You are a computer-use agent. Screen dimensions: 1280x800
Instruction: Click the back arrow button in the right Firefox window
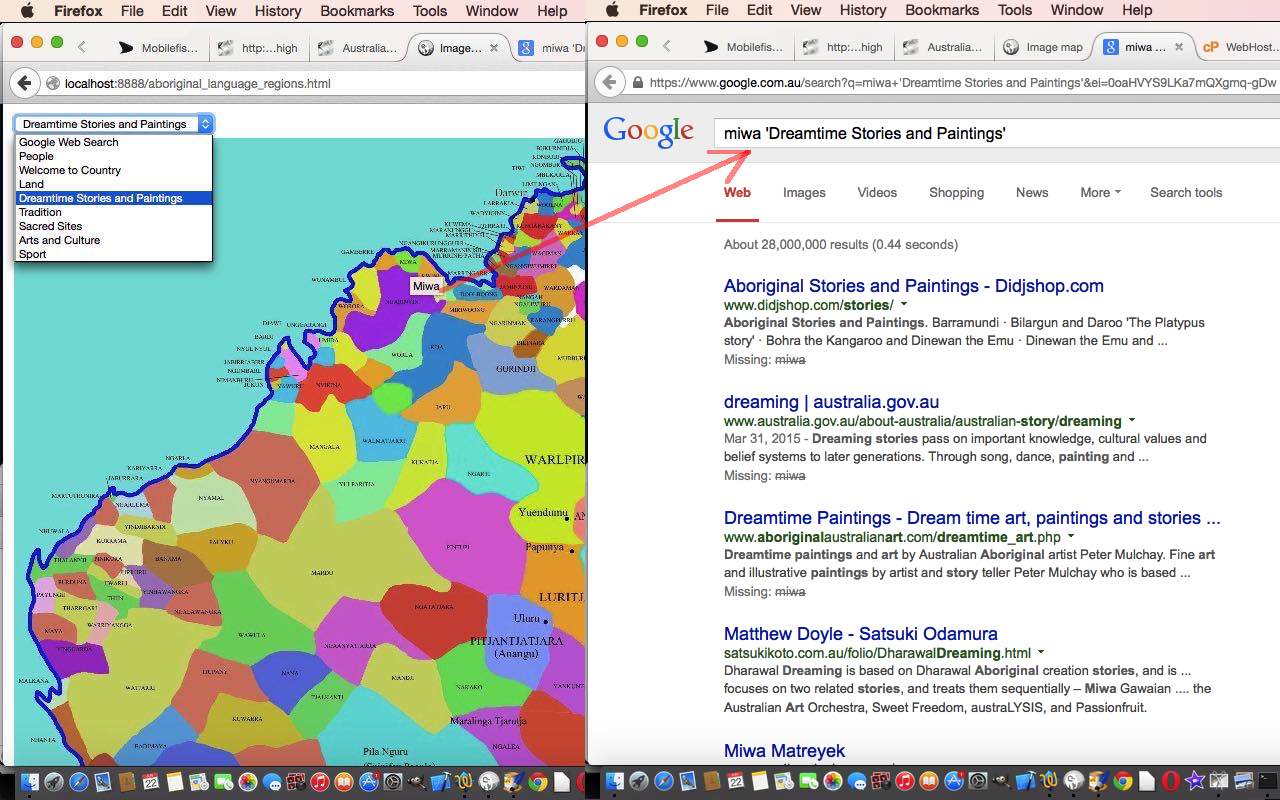[610, 83]
